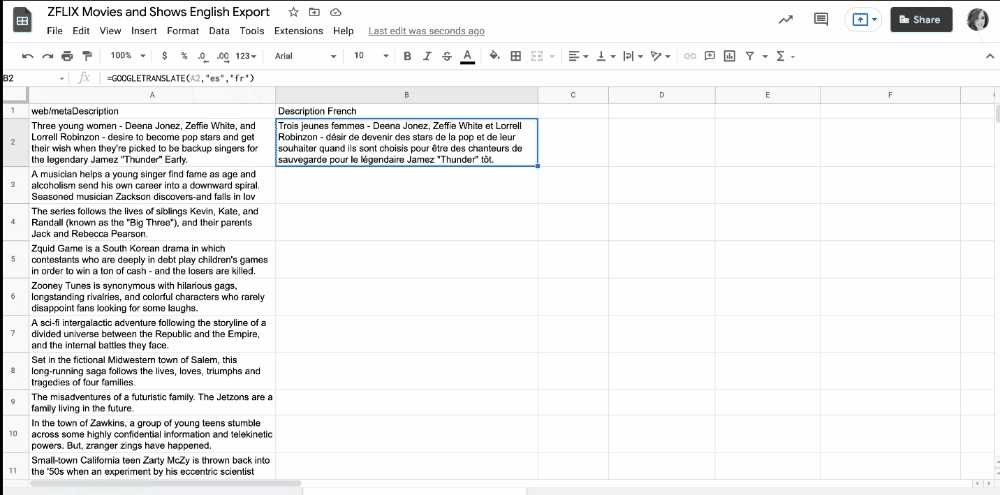1000x495 pixels.
Task: Increase decimal places button
Action: [x=223, y=56]
